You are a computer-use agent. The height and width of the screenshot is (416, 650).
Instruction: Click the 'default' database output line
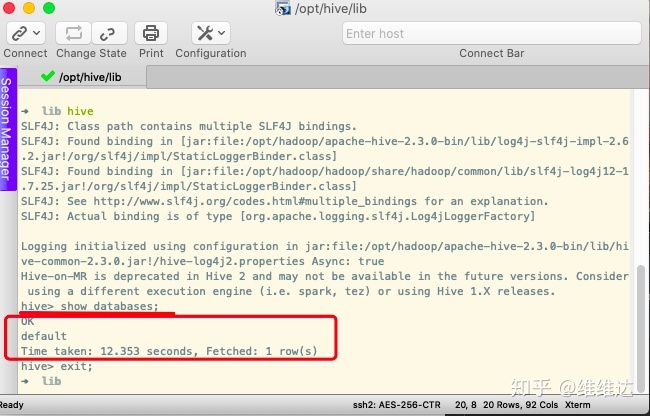tap(44, 336)
